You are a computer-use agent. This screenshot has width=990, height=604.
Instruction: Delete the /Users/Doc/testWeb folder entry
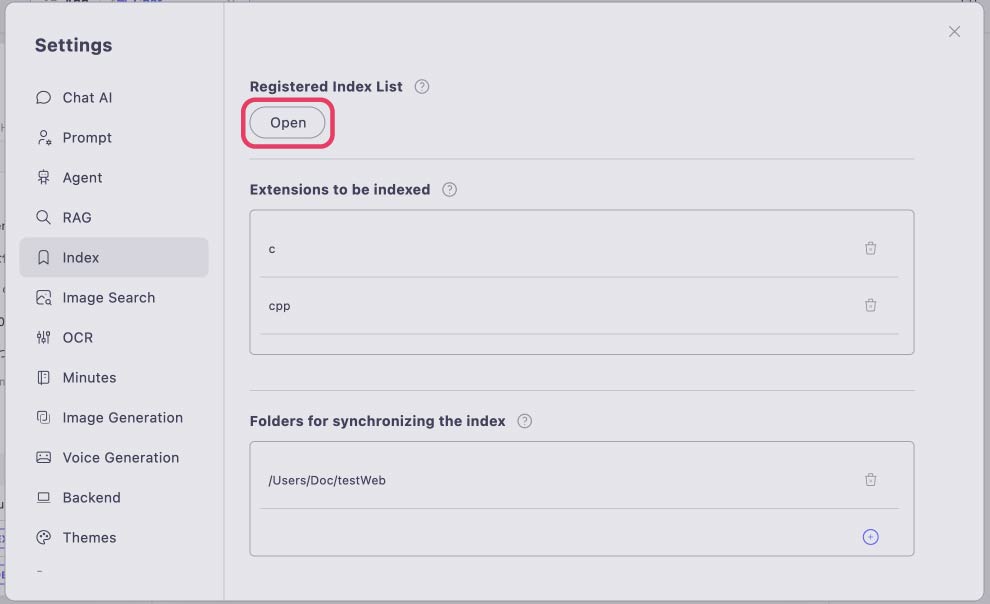870,480
